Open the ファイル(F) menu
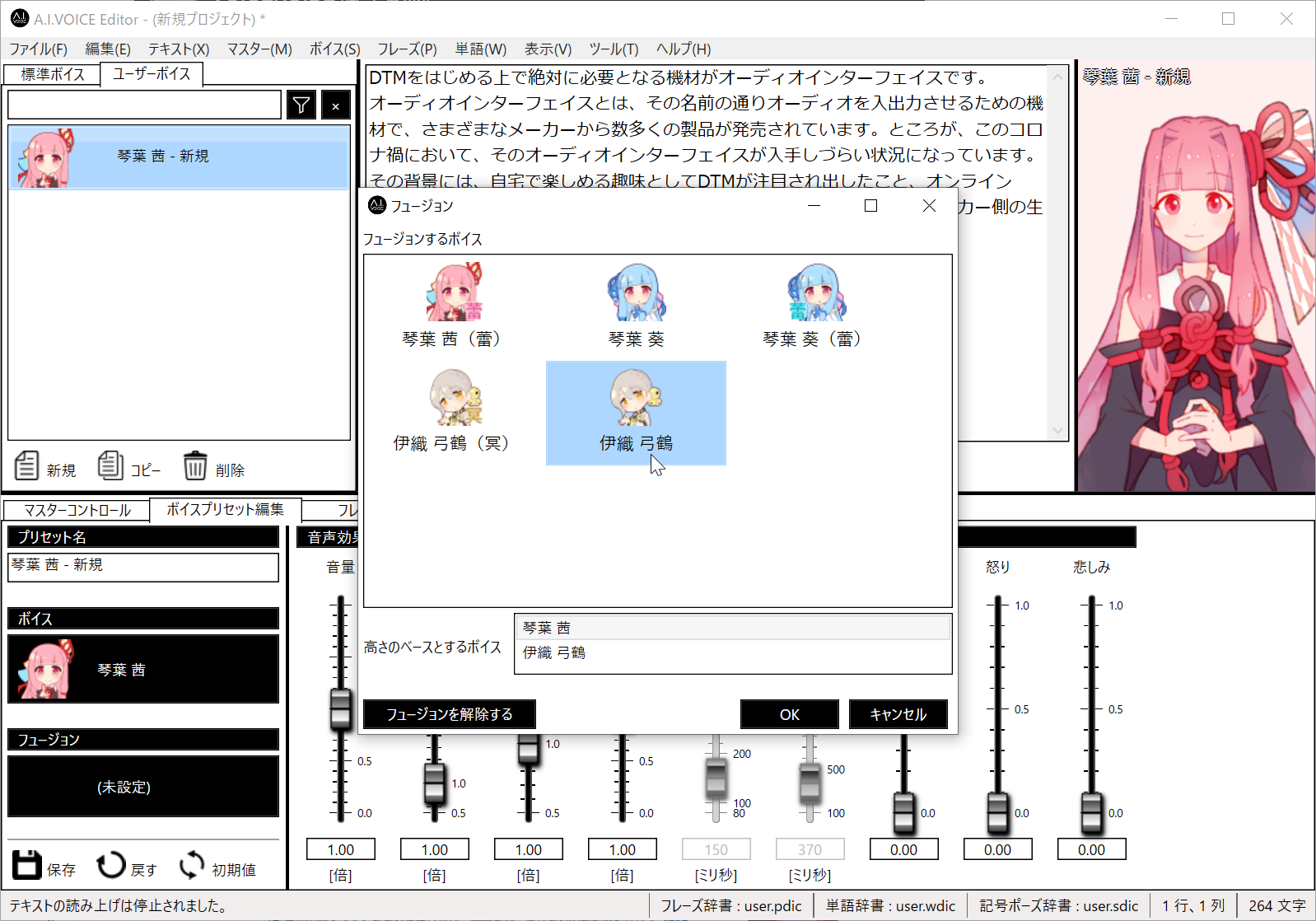The image size is (1316, 921). tap(39, 49)
